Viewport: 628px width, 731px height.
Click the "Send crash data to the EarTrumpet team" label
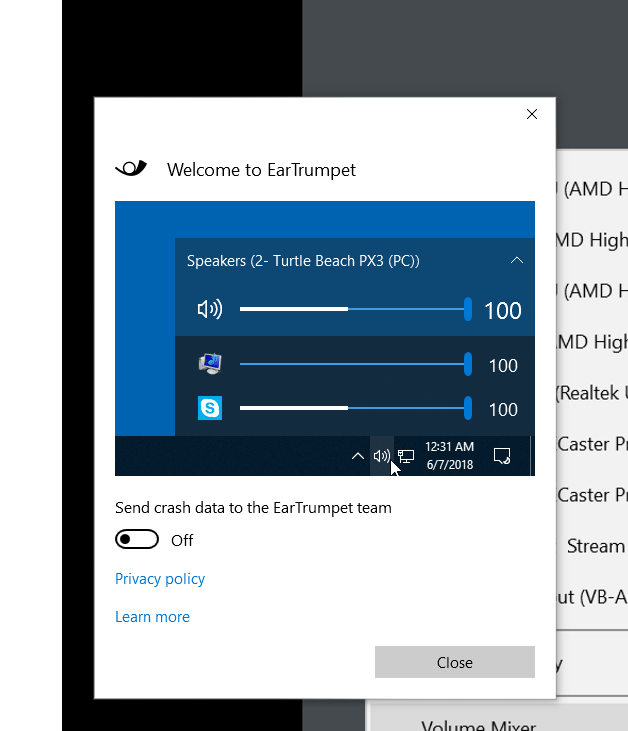pos(253,508)
